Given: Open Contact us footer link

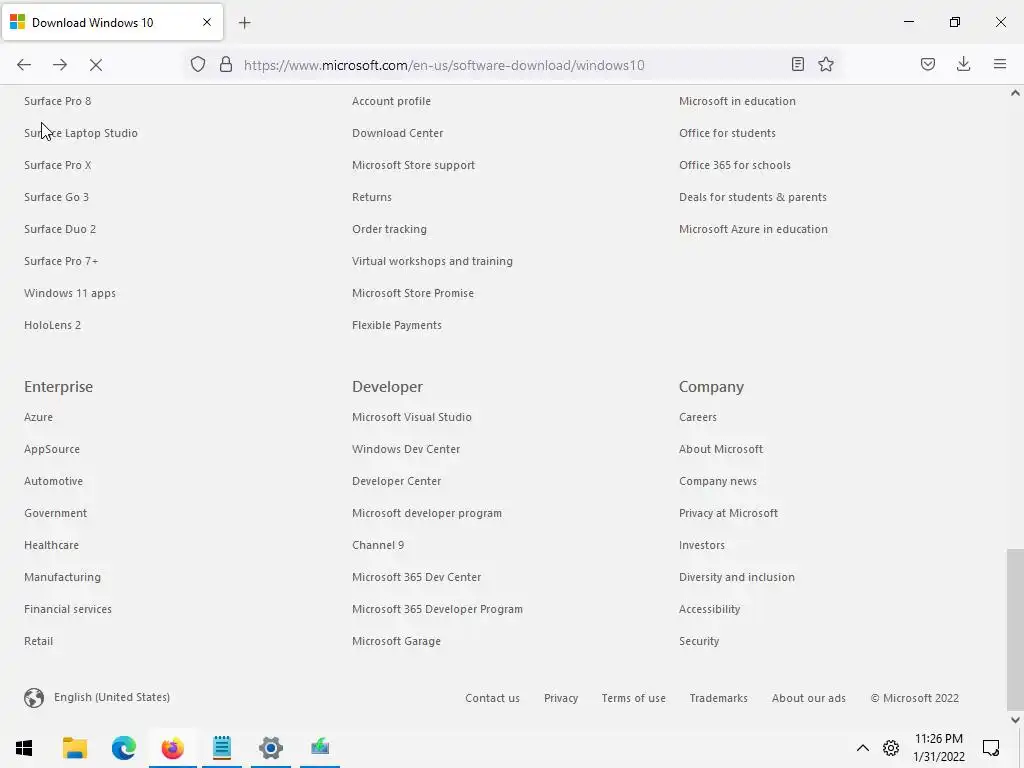Looking at the screenshot, I should pos(492,698).
